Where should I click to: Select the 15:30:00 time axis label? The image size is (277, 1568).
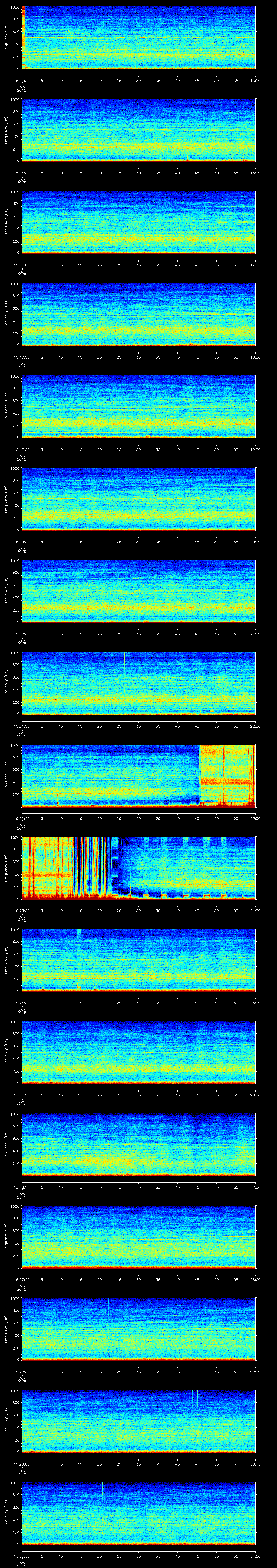point(21,1556)
